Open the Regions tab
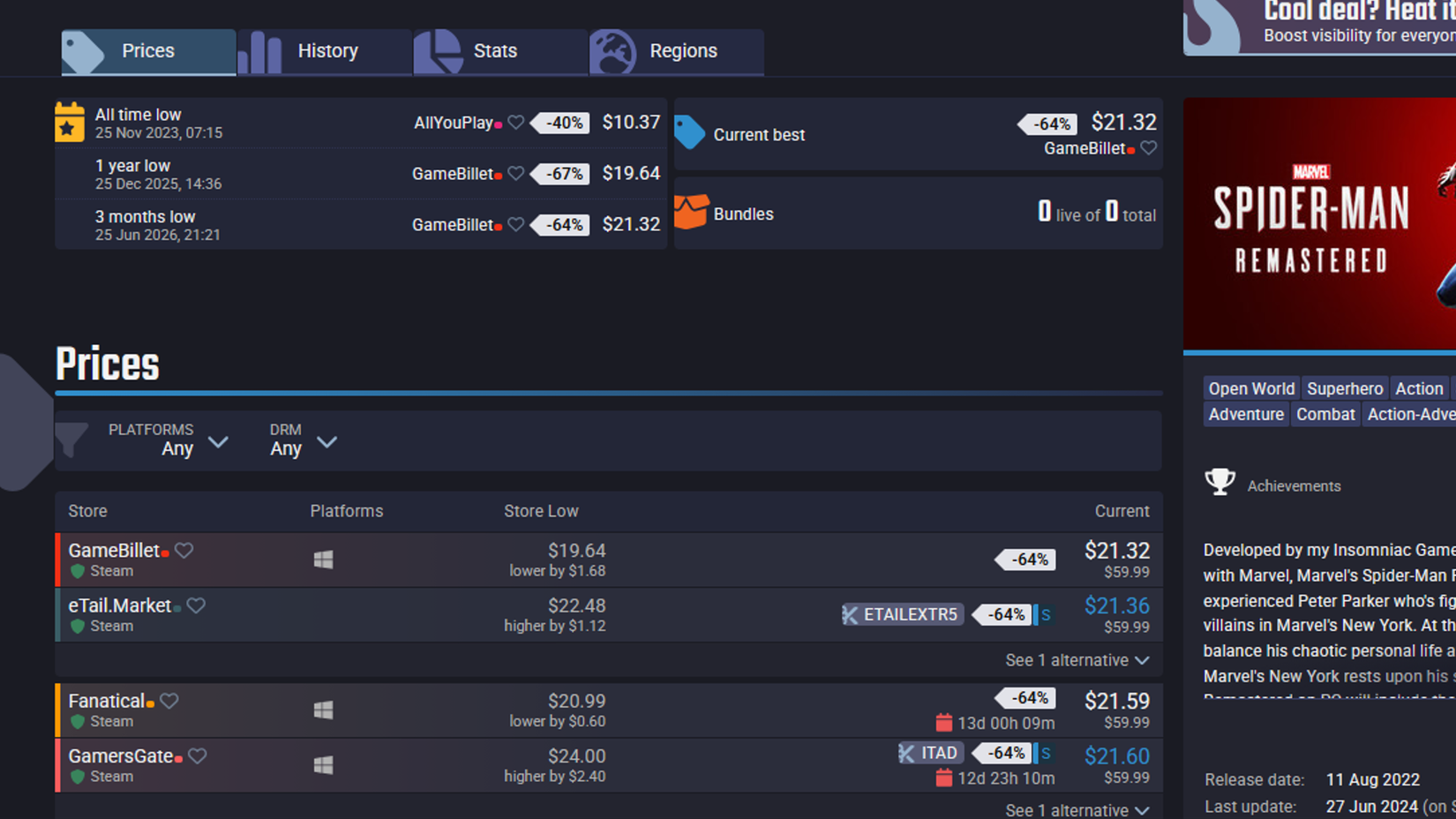 pos(677,51)
